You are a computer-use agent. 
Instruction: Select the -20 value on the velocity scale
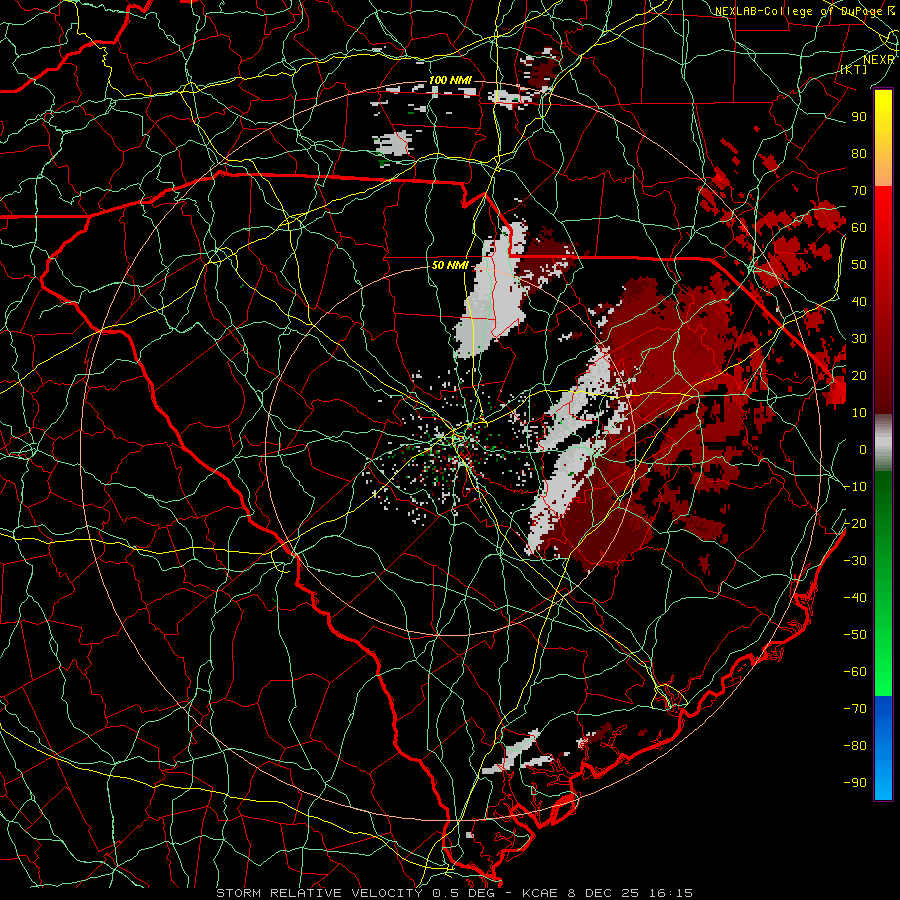855,524
